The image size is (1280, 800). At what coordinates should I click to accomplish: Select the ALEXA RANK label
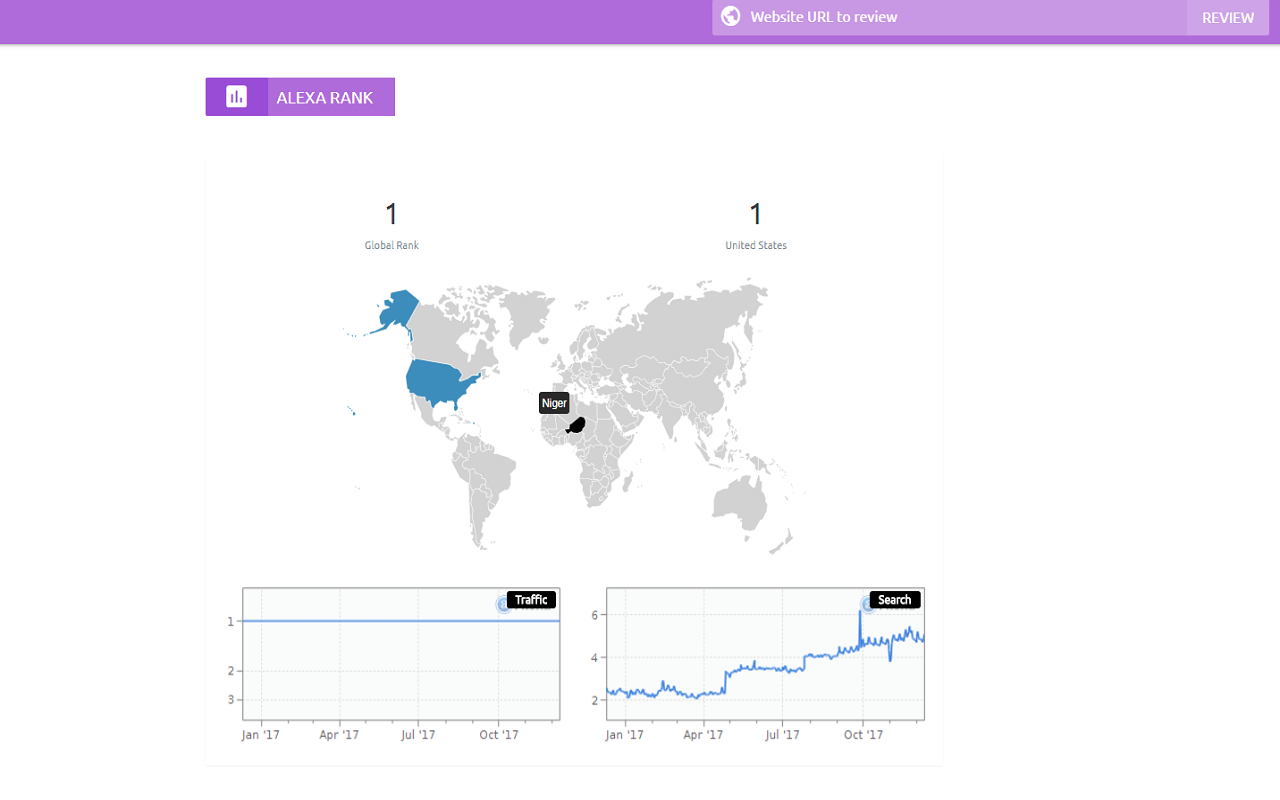tap(325, 97)
